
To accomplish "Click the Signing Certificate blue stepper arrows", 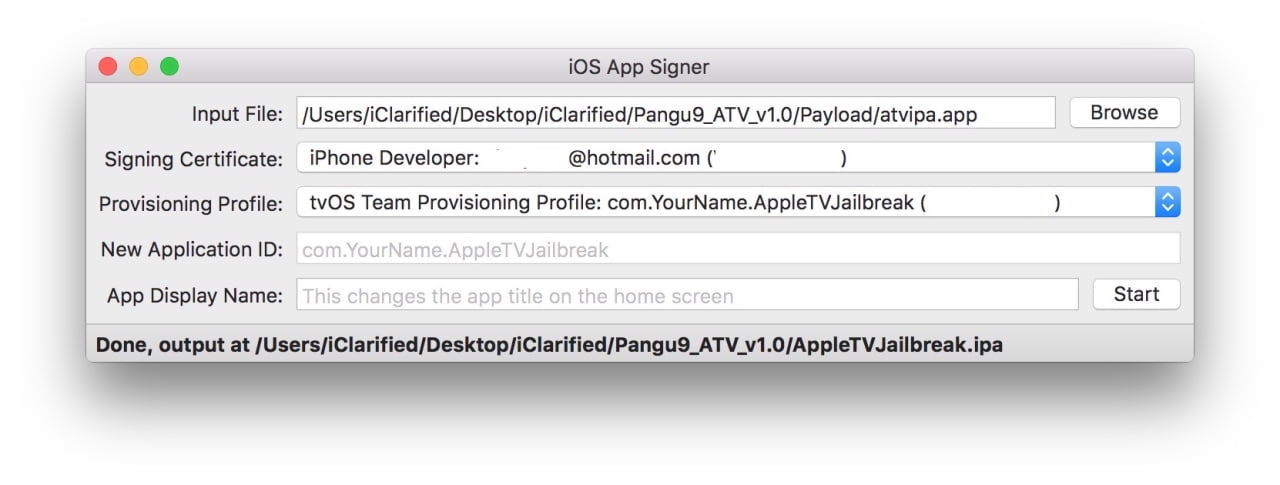I will (x=1168, y=158).
